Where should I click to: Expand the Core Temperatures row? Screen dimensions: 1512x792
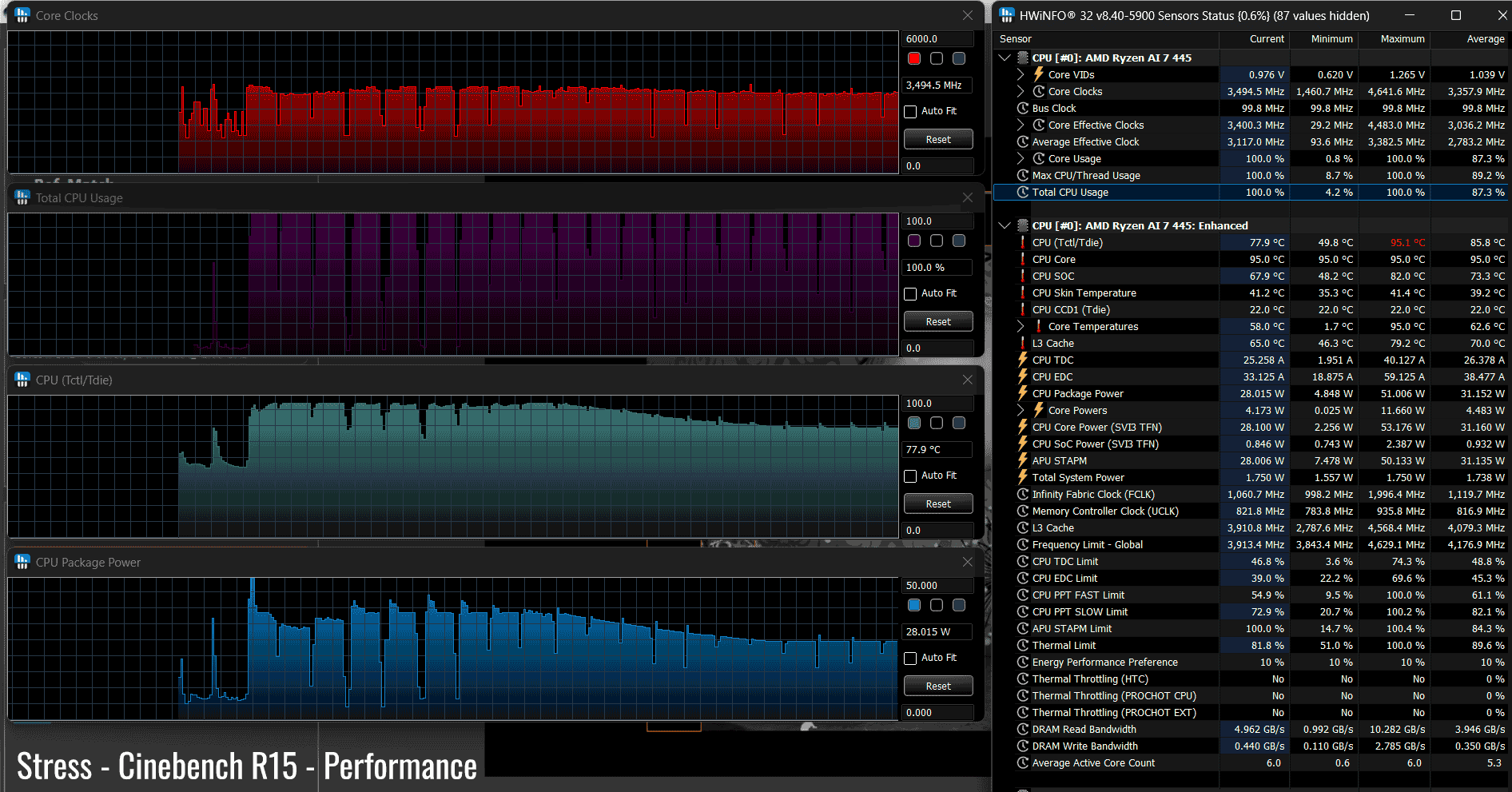(x=1021, y=326)
